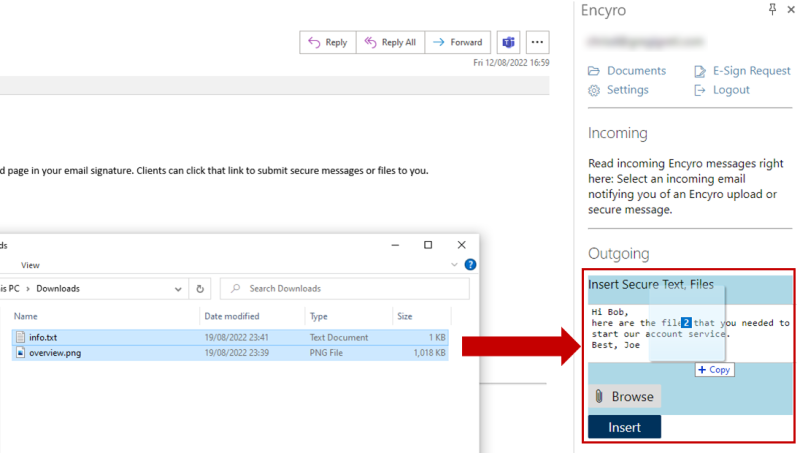This screenshot has height=453, width=800.
Task: Close the File Explorer window
Action: point(462,245)
